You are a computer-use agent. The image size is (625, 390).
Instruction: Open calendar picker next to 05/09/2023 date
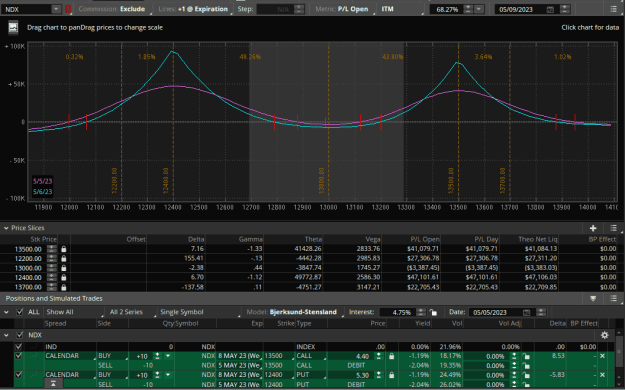click(550, 10)
